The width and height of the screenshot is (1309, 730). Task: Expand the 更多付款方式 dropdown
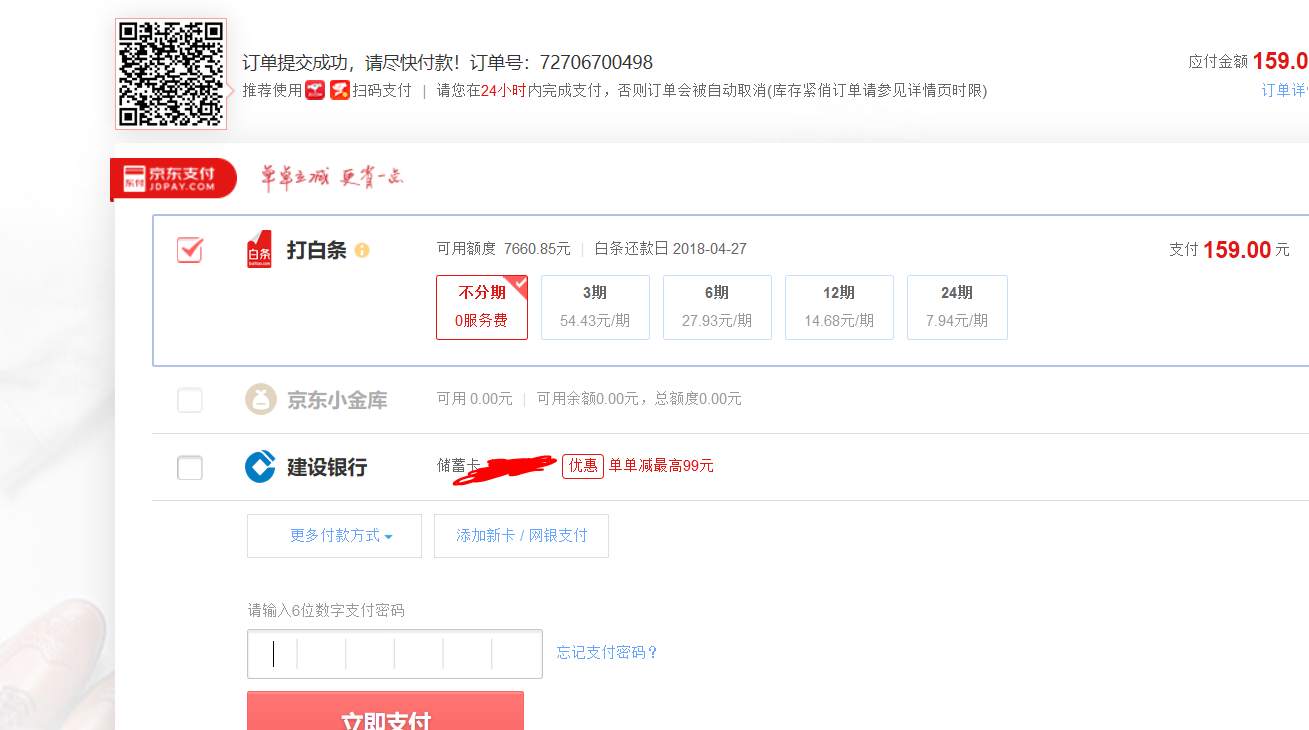tap(334, 536)
